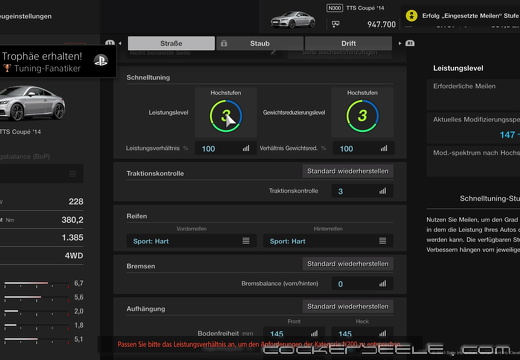Click list icon in Vorderreifen dropdown
Viewport: 520px width, 360px height.
[x=246, y=241]
